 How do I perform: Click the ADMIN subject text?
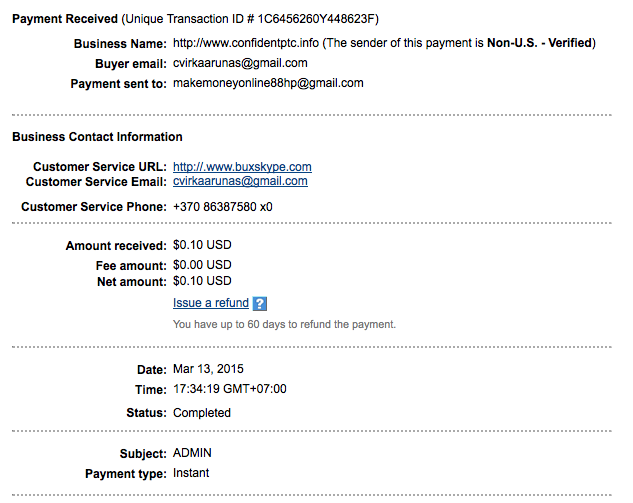point(192,453)
